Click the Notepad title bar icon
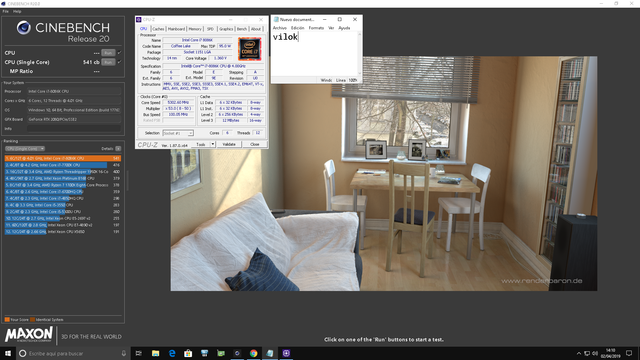This screenshot has height=360, width=640. [276, 19]
